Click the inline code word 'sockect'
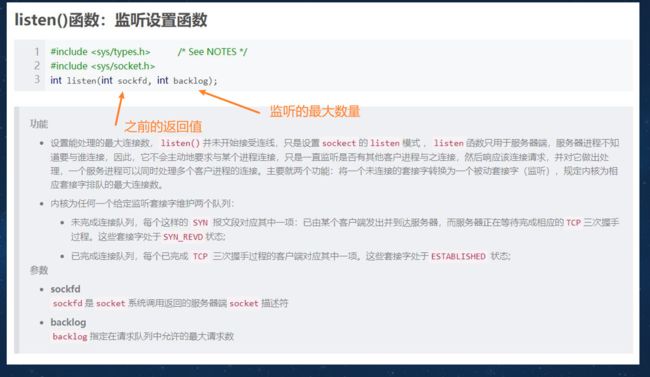 339,143
